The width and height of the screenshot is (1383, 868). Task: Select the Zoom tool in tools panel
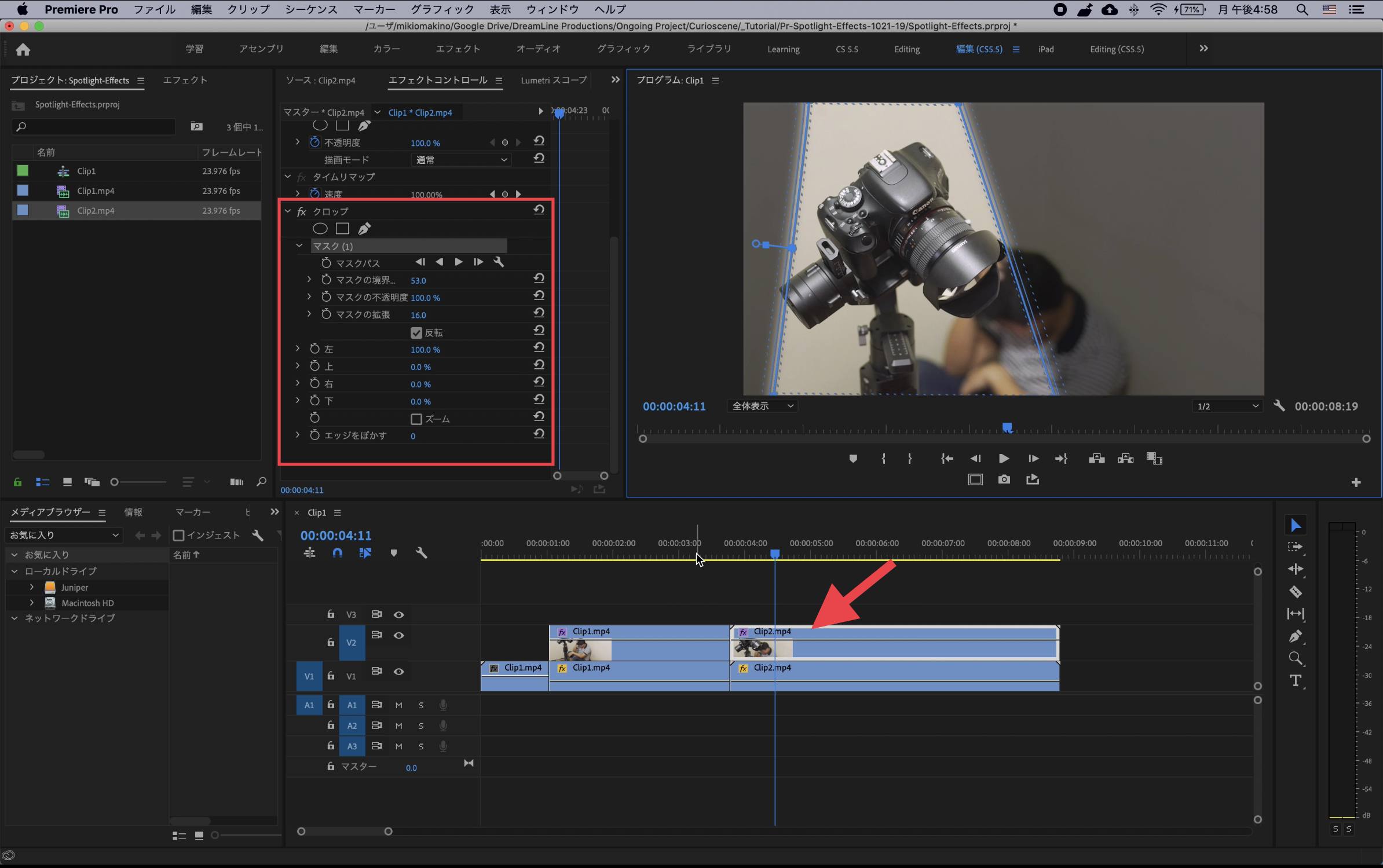1296,658
